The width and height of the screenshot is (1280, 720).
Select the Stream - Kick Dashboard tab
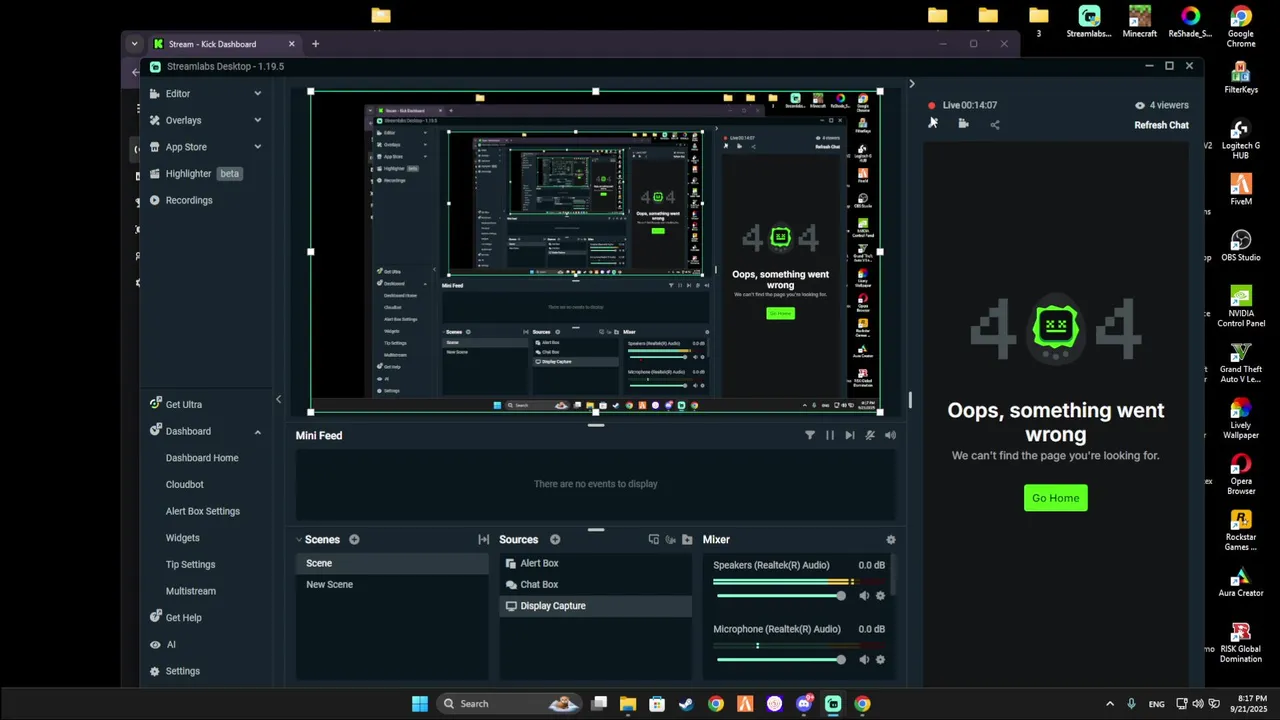click(223, 44)
